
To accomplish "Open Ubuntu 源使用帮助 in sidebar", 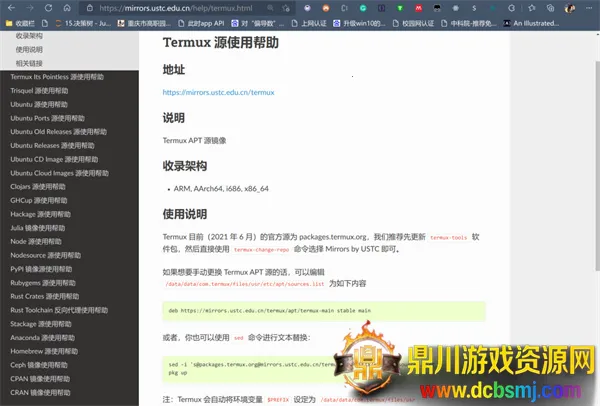I will (39, 104).
